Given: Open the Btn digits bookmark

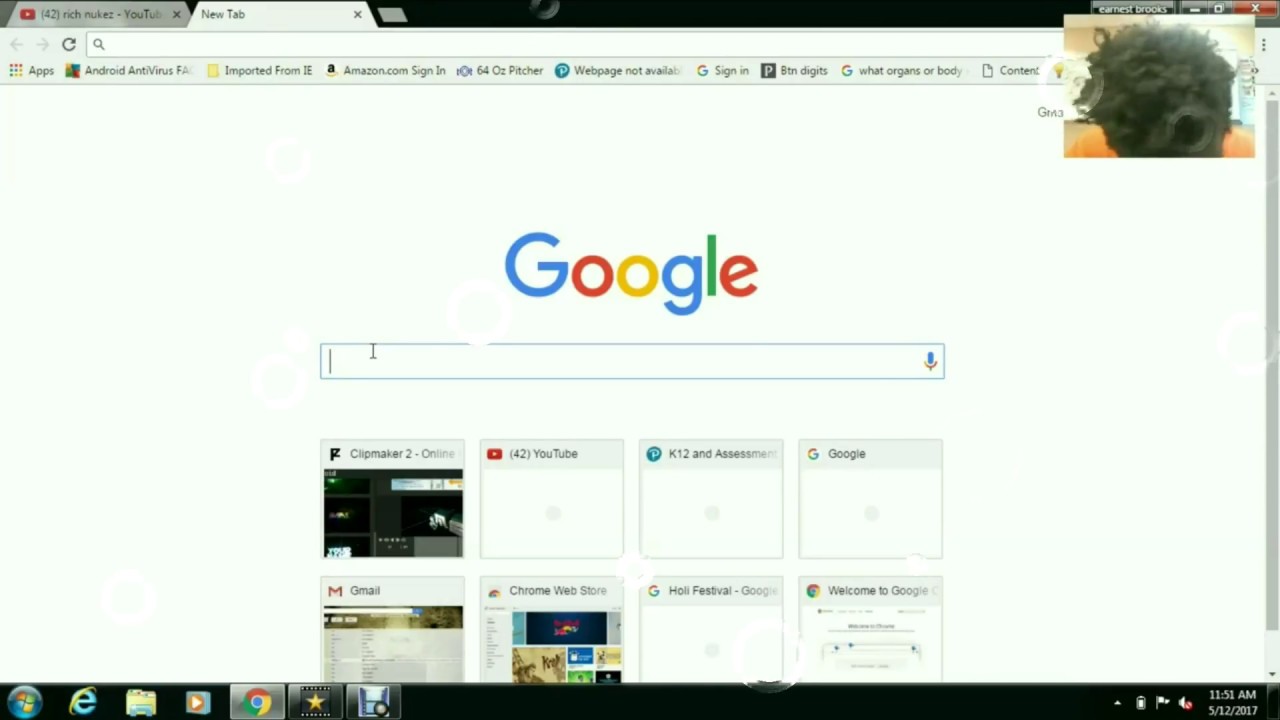Looking at the screenshot, I should click(x=794, y=70).
